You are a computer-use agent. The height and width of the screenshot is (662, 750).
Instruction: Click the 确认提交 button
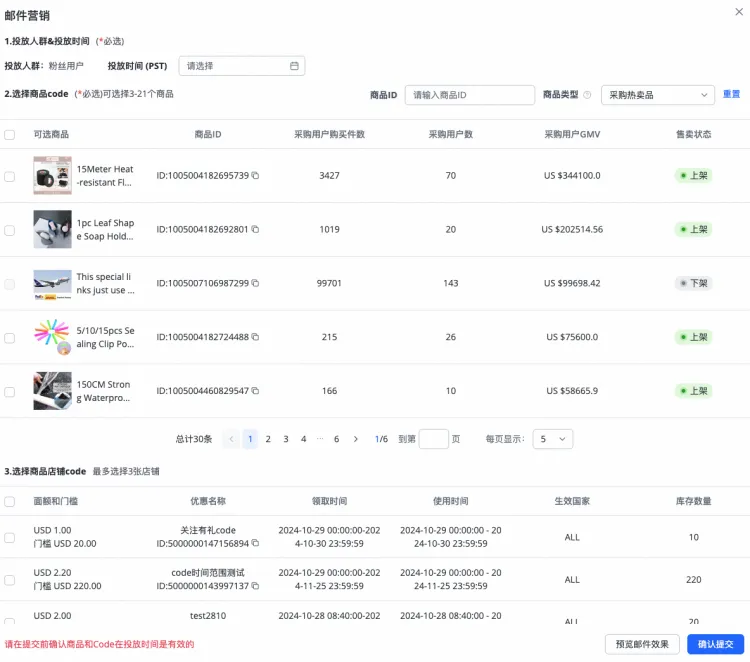pos(715,644)
